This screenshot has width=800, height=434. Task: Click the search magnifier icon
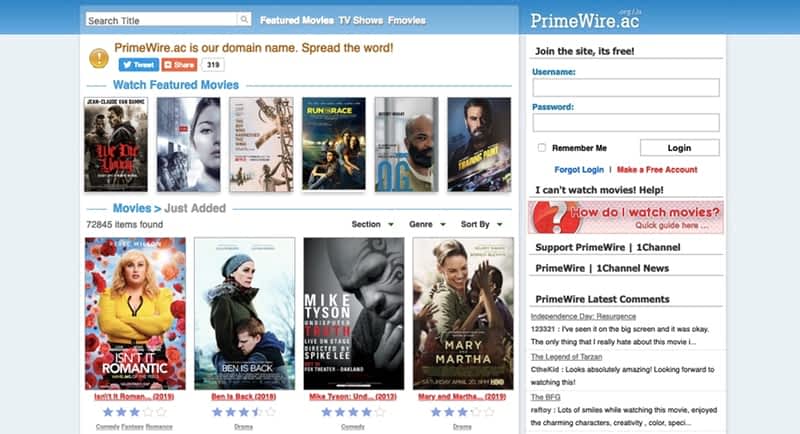coord(244,19)
